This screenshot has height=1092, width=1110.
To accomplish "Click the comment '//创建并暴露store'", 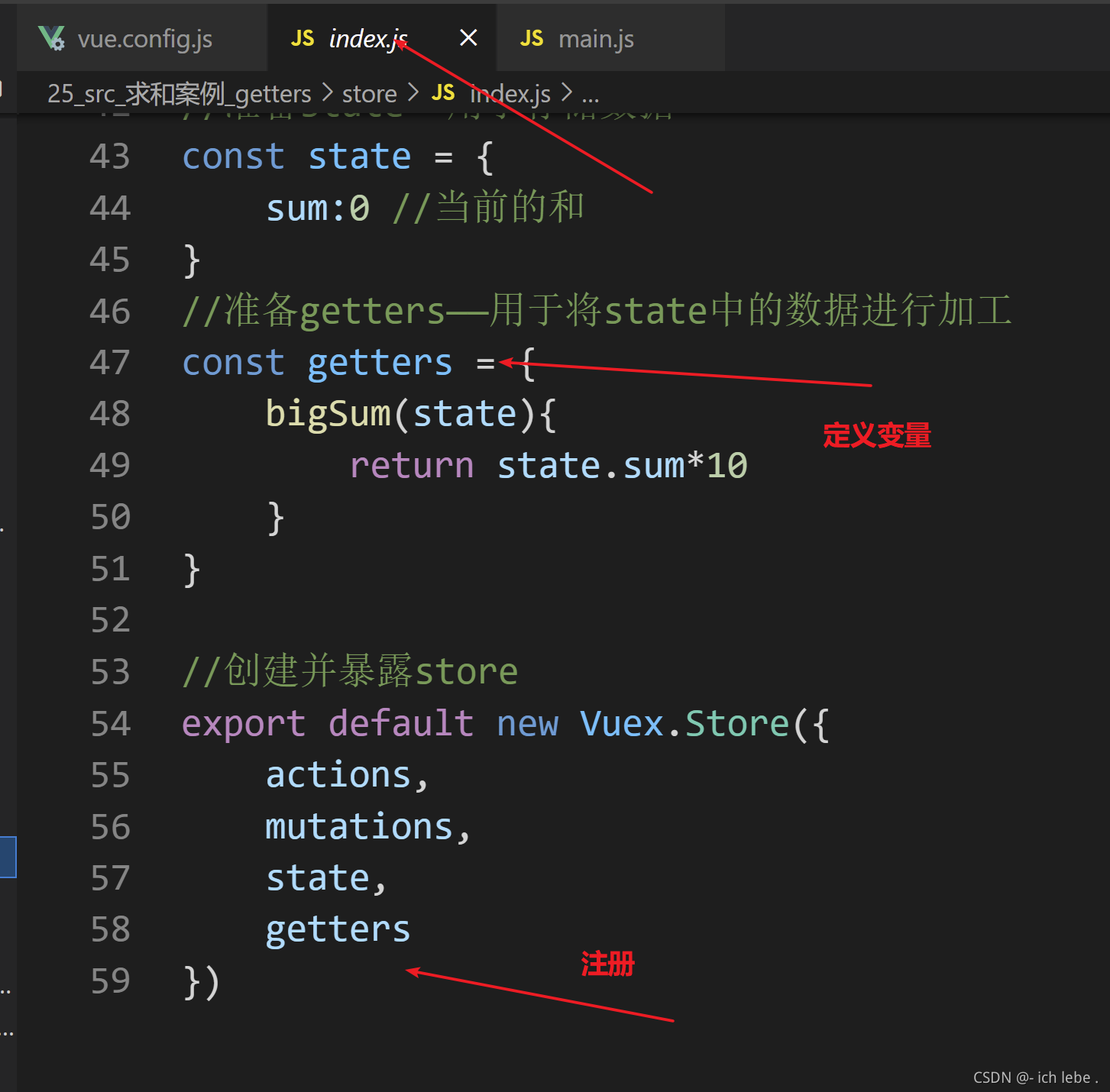I will tap(350, 671).
